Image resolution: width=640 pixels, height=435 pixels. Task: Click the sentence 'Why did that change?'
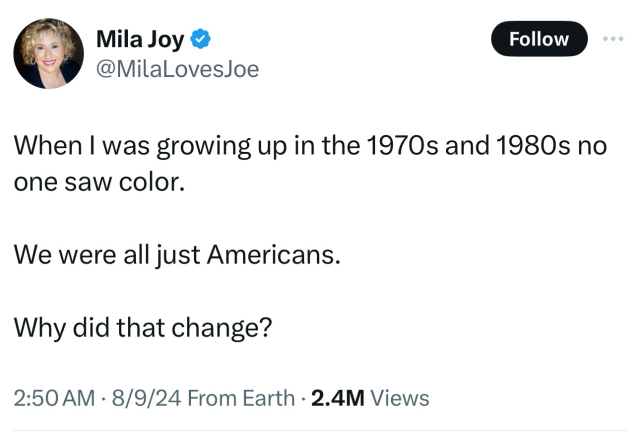143,326
